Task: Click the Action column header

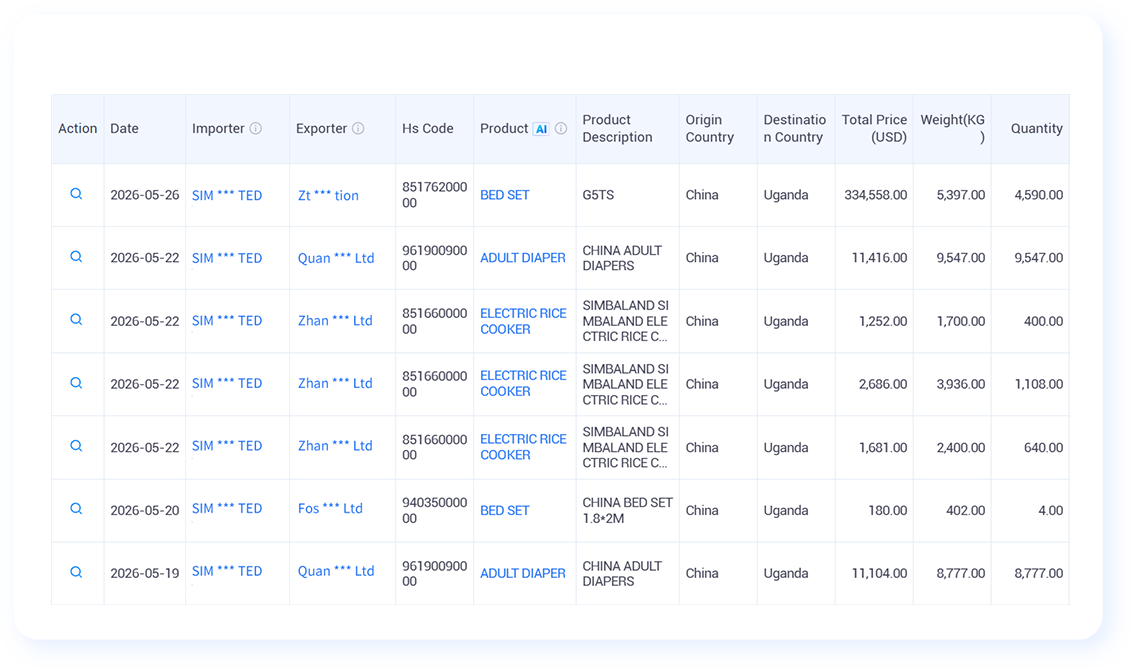Action: tap(78, 128)
